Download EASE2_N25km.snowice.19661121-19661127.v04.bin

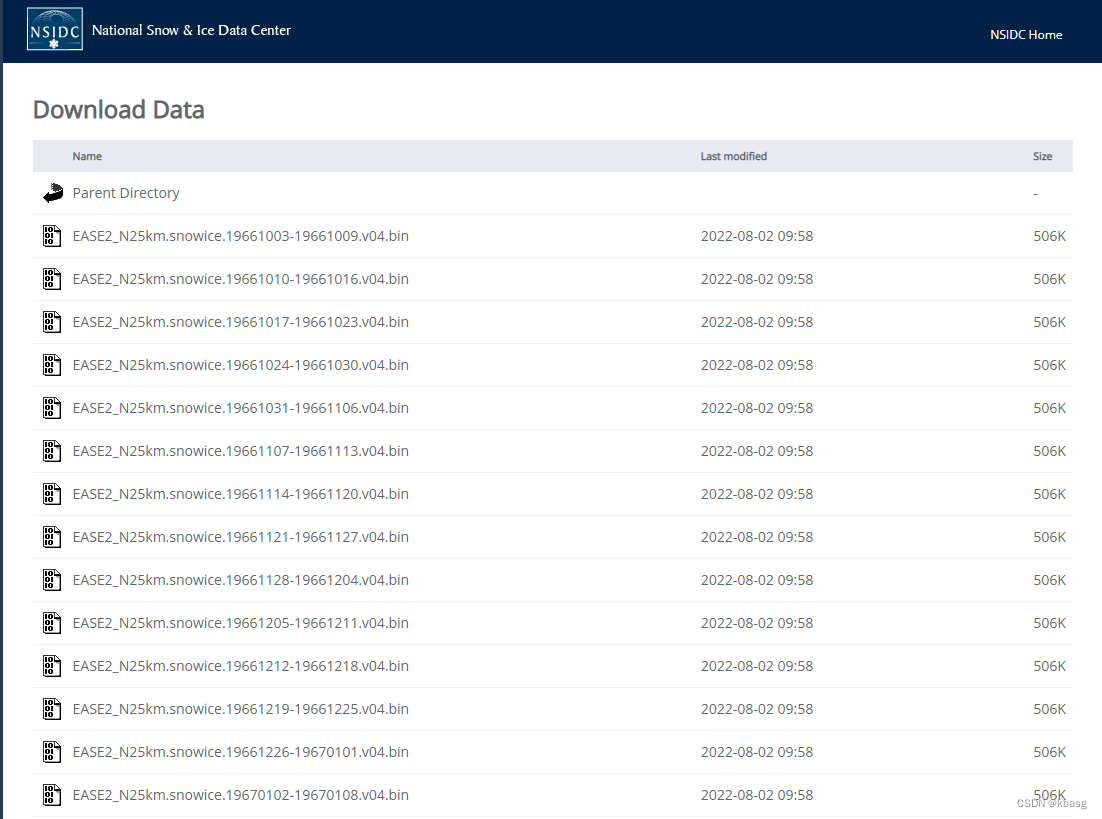(240, 537)
